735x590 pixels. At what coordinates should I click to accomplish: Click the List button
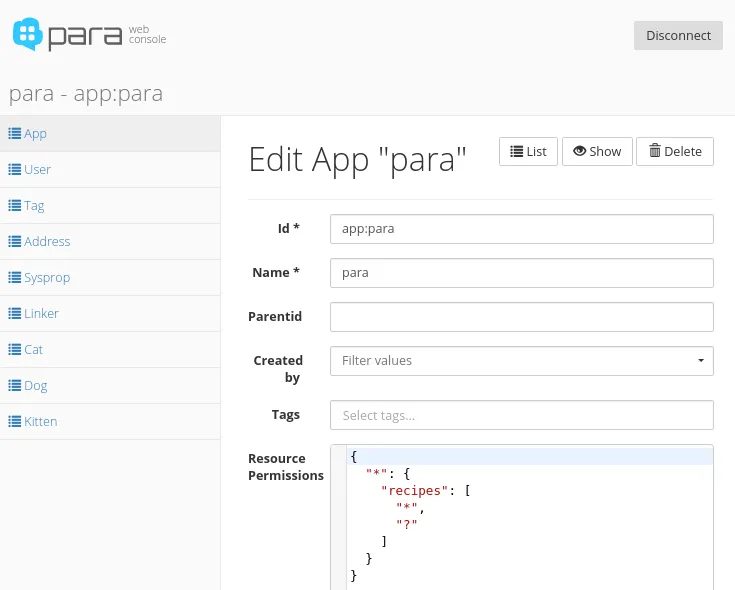point(528,152)
